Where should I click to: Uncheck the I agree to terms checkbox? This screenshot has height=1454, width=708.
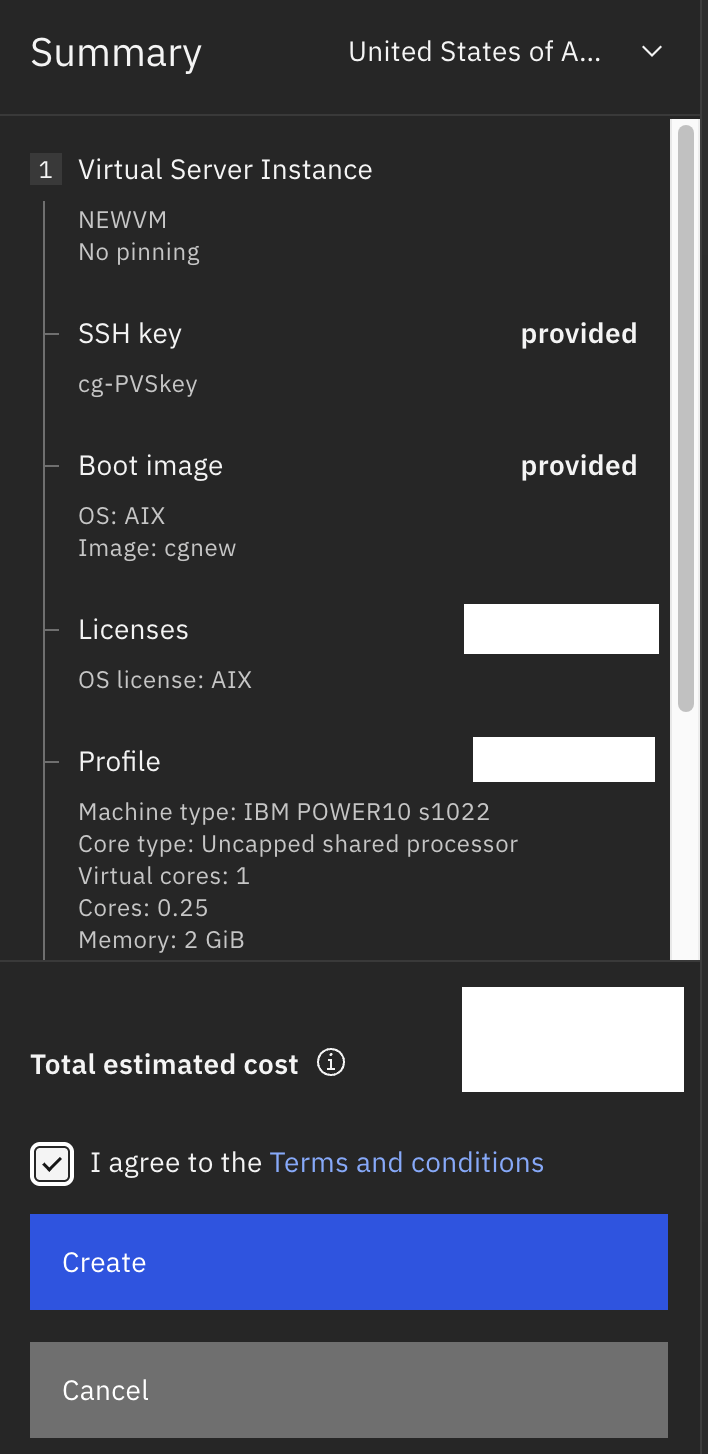(52, 1164)
